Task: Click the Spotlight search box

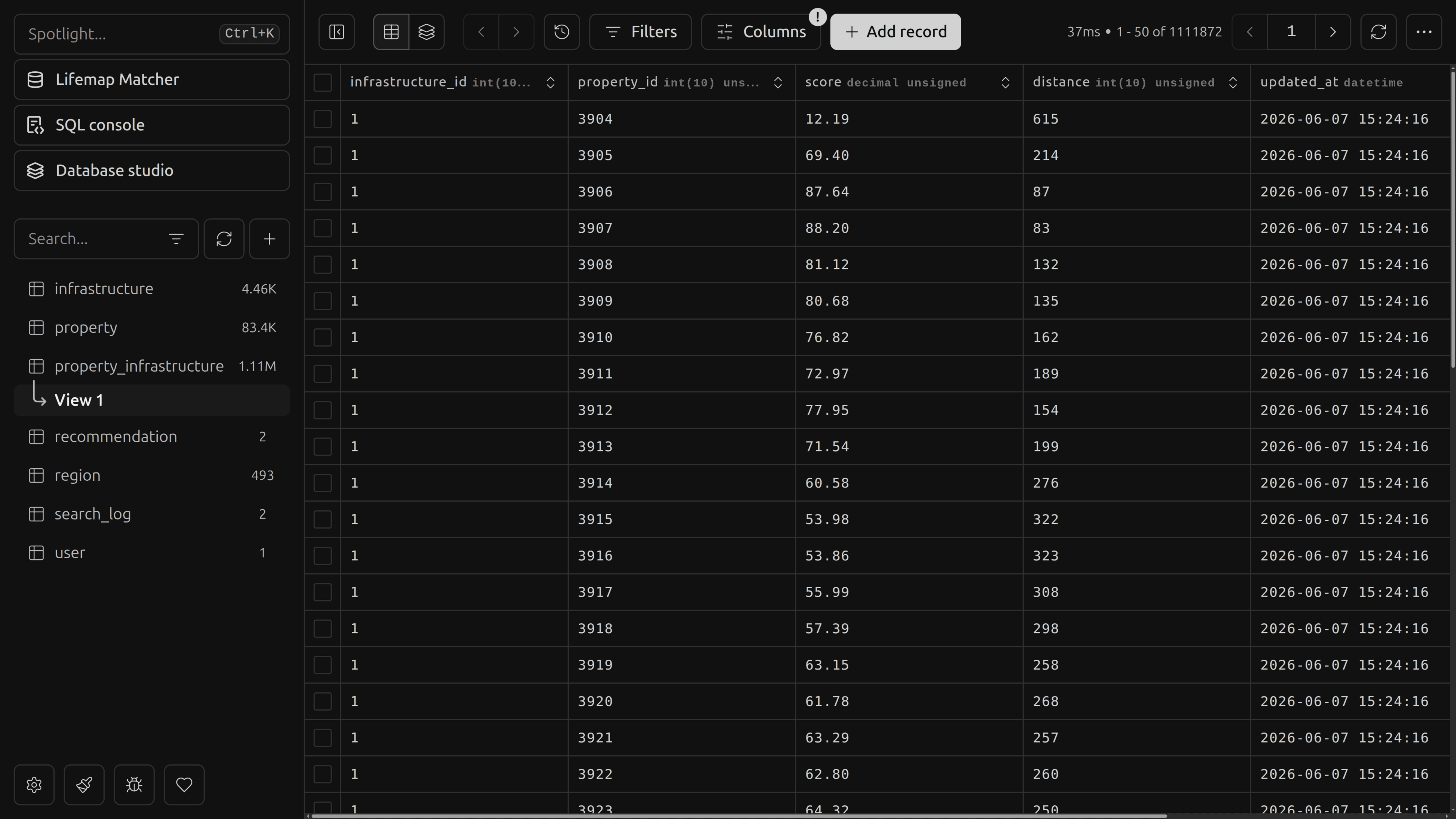Action: 152,34
